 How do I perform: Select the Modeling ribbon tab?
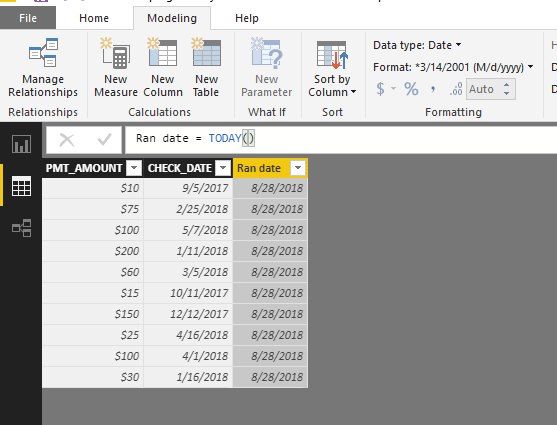click(172, 18)
